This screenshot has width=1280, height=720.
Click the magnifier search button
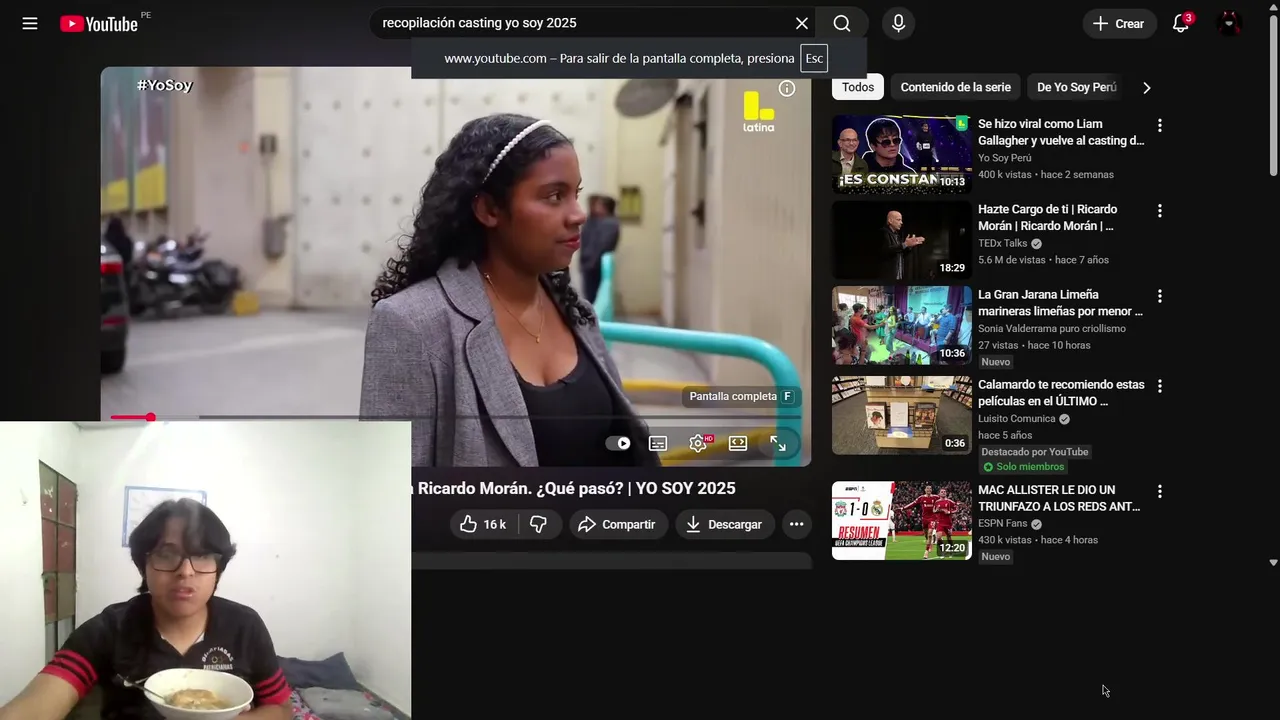coord(842,23)
